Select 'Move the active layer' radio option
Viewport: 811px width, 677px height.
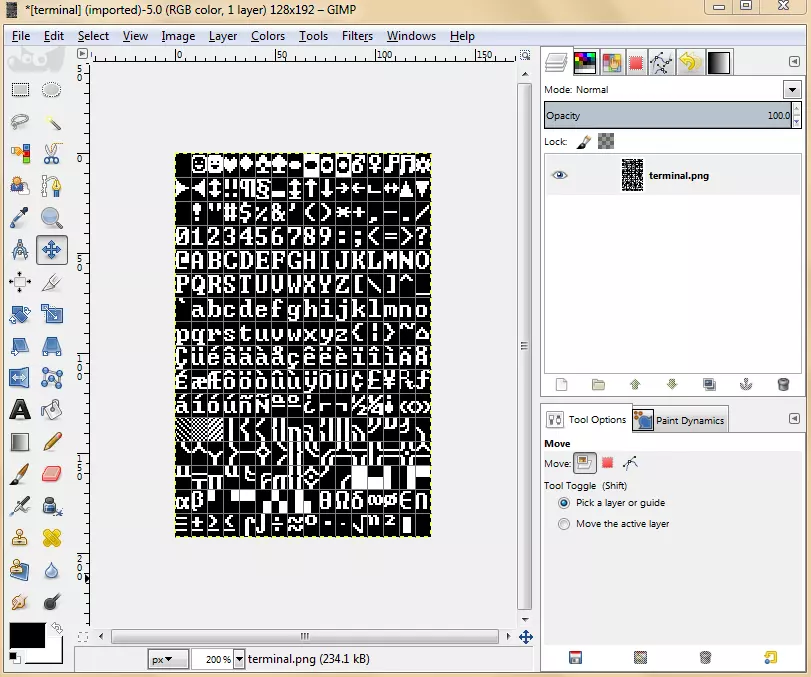point(565,524)
